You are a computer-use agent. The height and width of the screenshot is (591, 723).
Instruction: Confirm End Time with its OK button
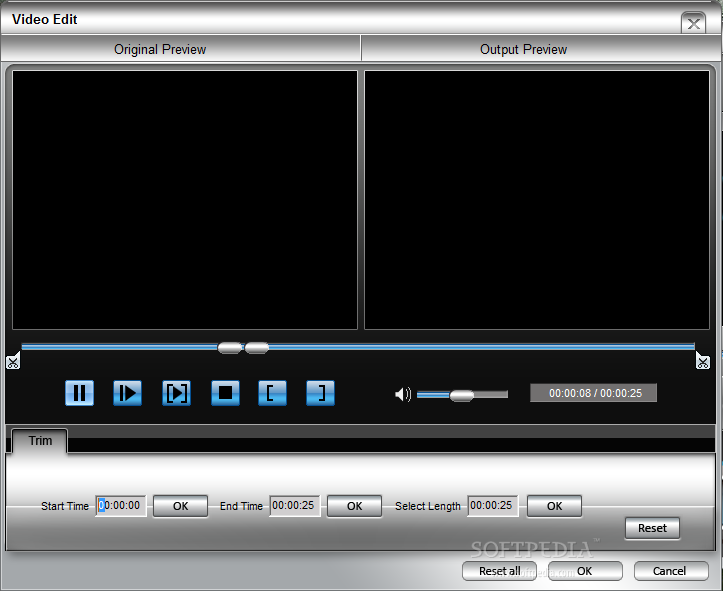tap(354, 506)
